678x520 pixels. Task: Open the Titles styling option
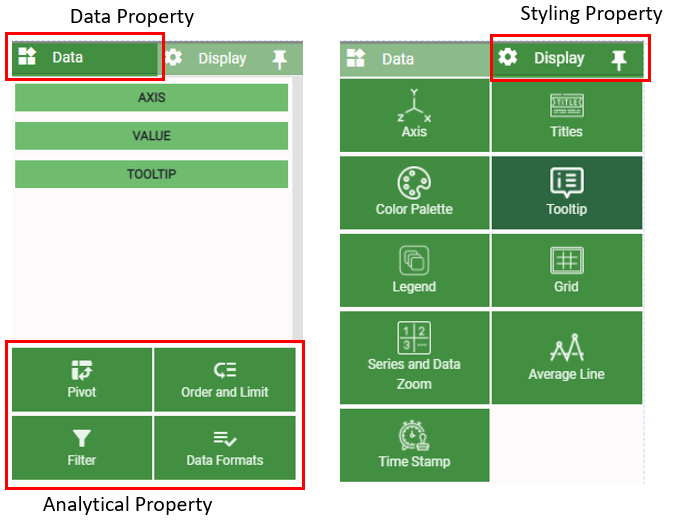(x=566, y=116)
